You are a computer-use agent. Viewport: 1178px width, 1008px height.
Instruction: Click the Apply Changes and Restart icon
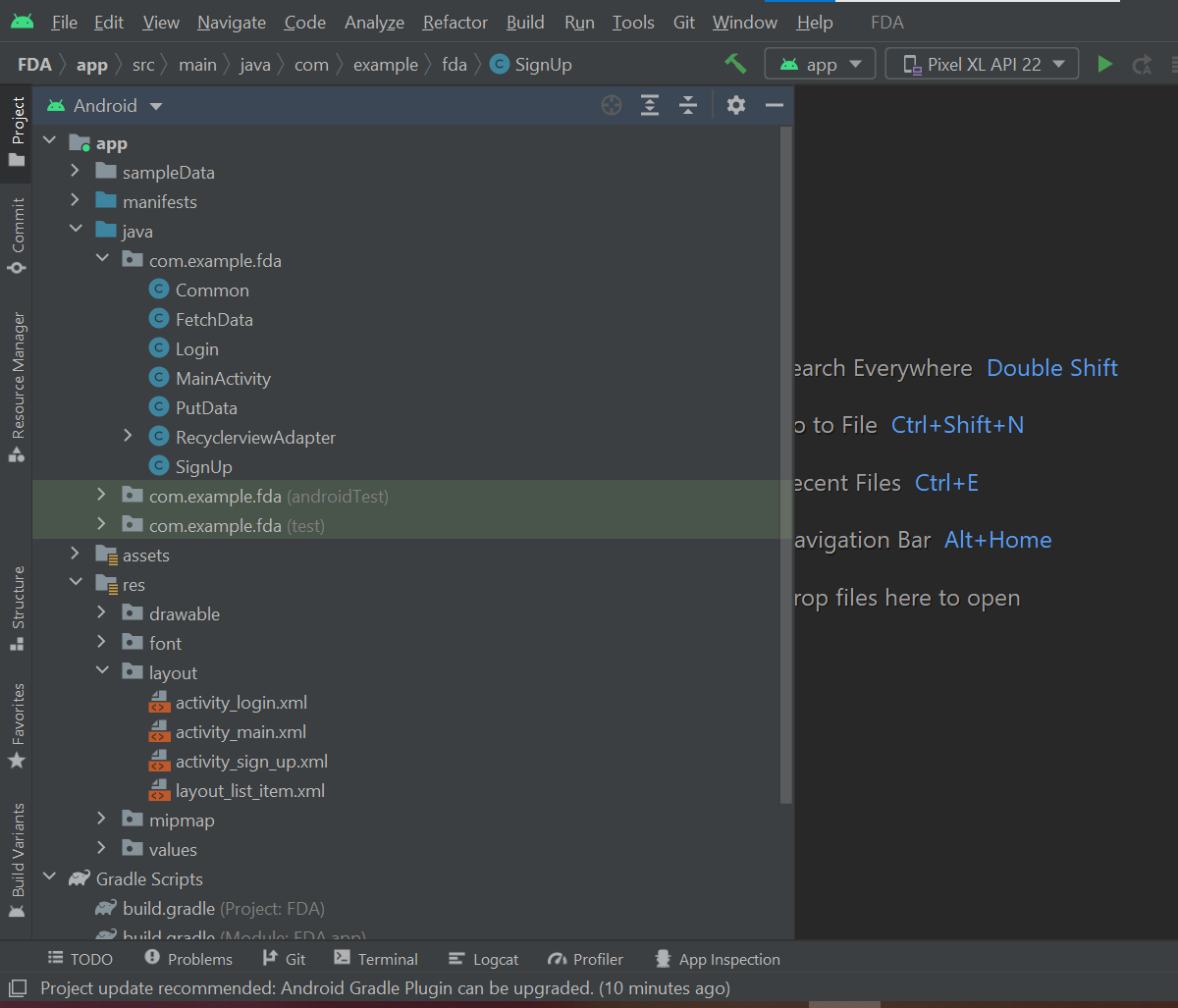pos(1142,65)
